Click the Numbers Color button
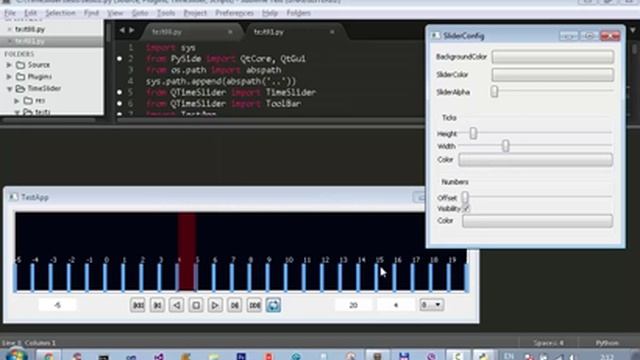 (x=538, y=221)
